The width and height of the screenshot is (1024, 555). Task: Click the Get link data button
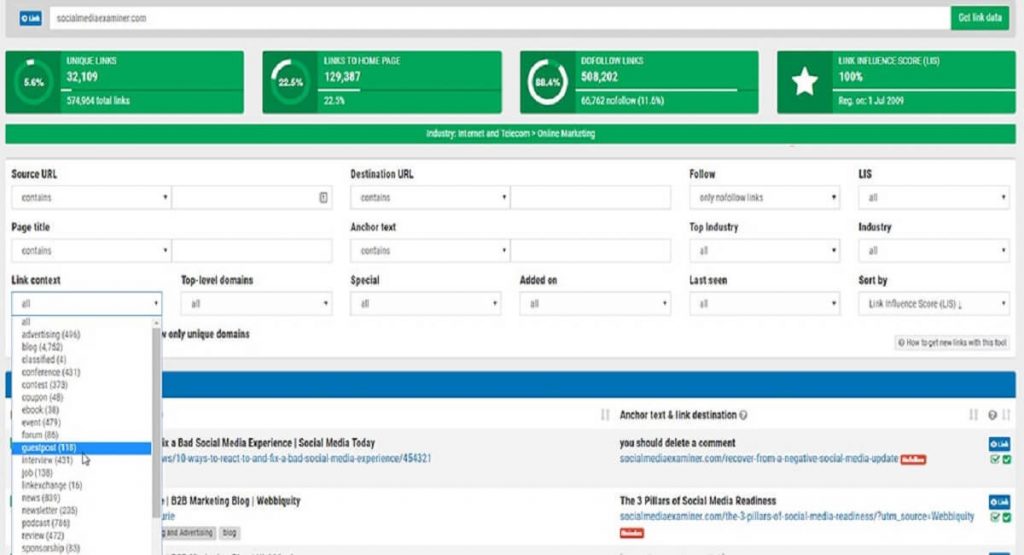pyautogui.click(x=980, y=18)
